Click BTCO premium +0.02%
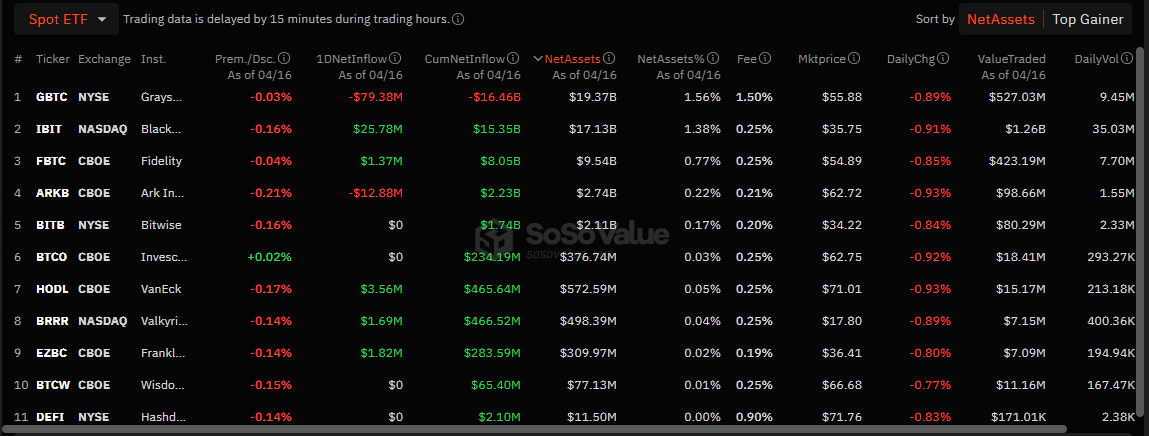Viewport: 1149px width, 436px height. (271, 257)
